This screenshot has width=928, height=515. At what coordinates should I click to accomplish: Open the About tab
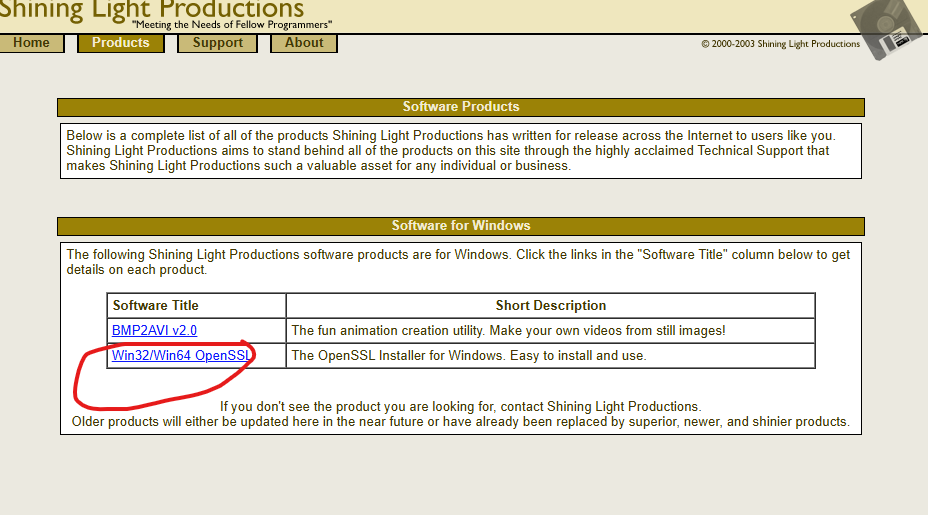(304, 43)
